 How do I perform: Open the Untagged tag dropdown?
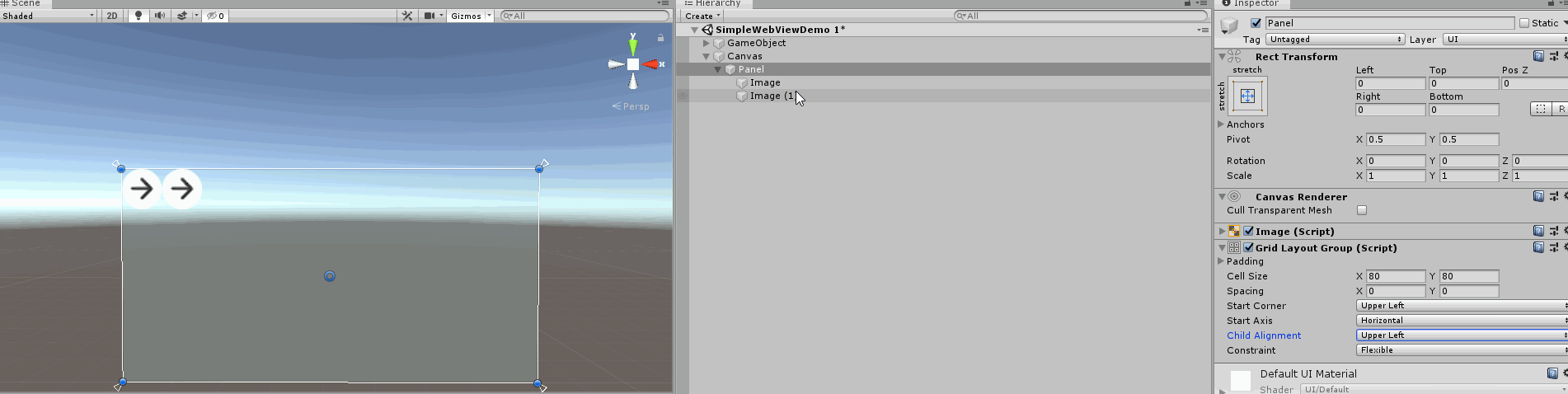[x=1336, y=39]
